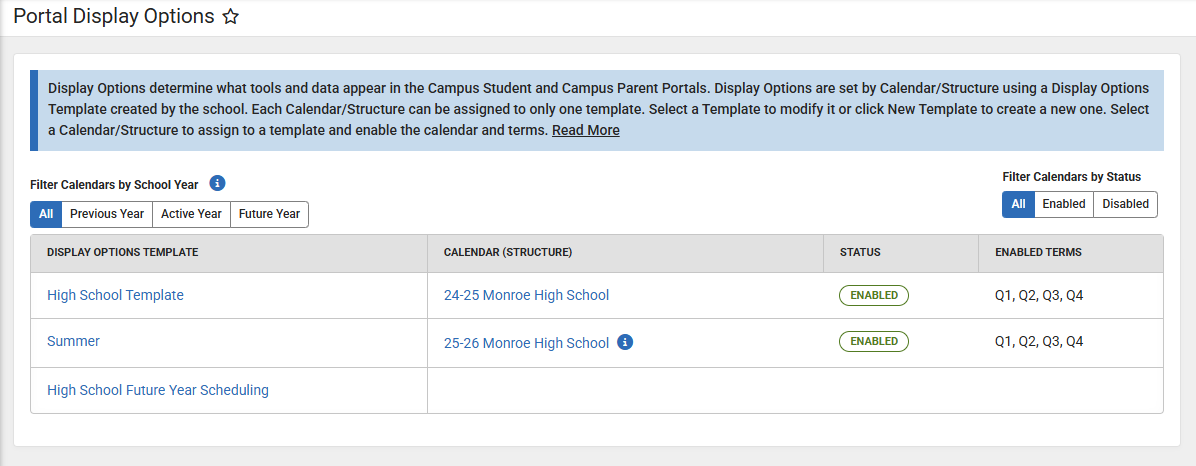Show only Disabled calendars

tap(1125, 204)
